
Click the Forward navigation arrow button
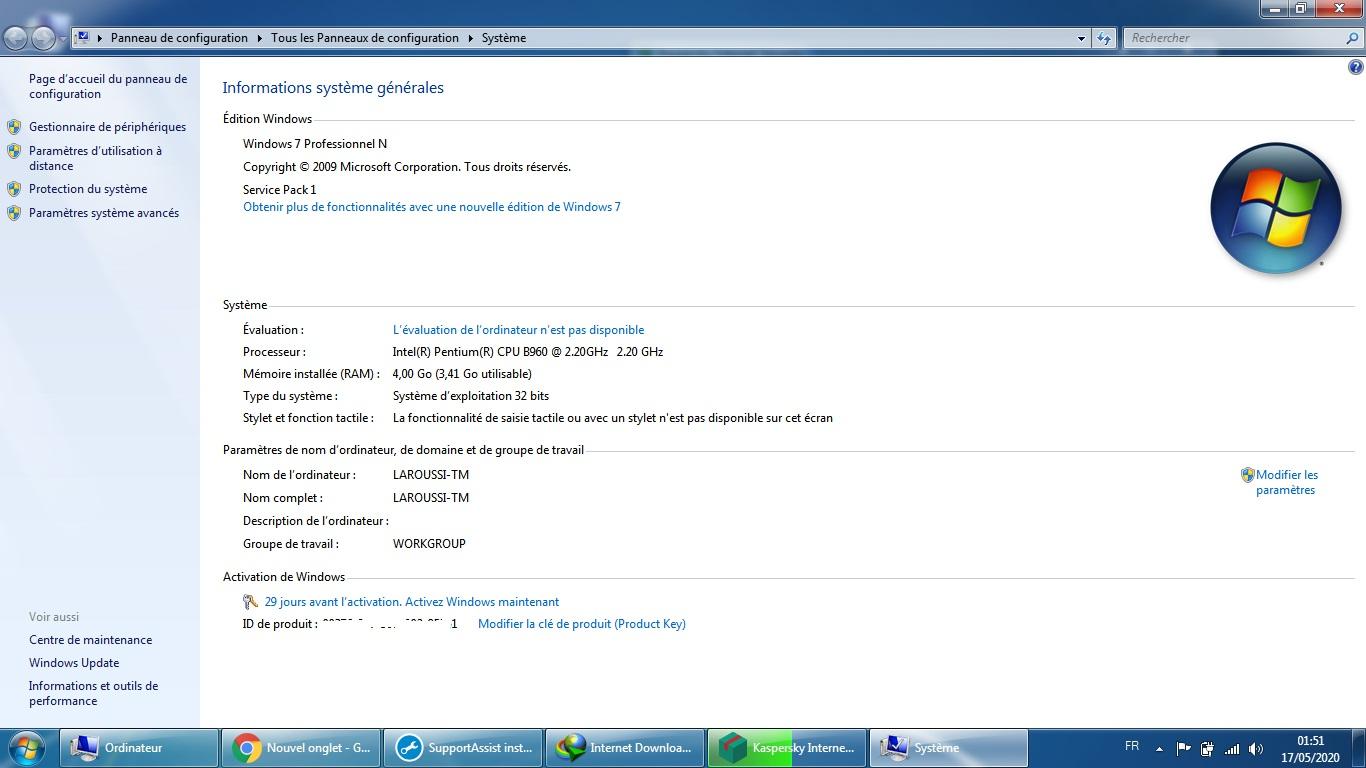[43, 38]
